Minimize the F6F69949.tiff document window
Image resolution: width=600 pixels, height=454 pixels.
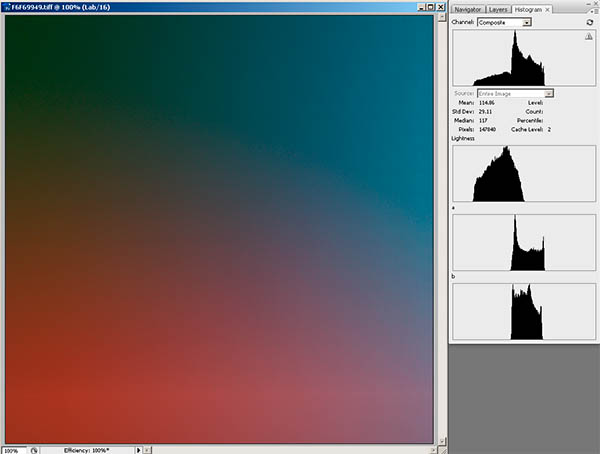tap(422, 7)
